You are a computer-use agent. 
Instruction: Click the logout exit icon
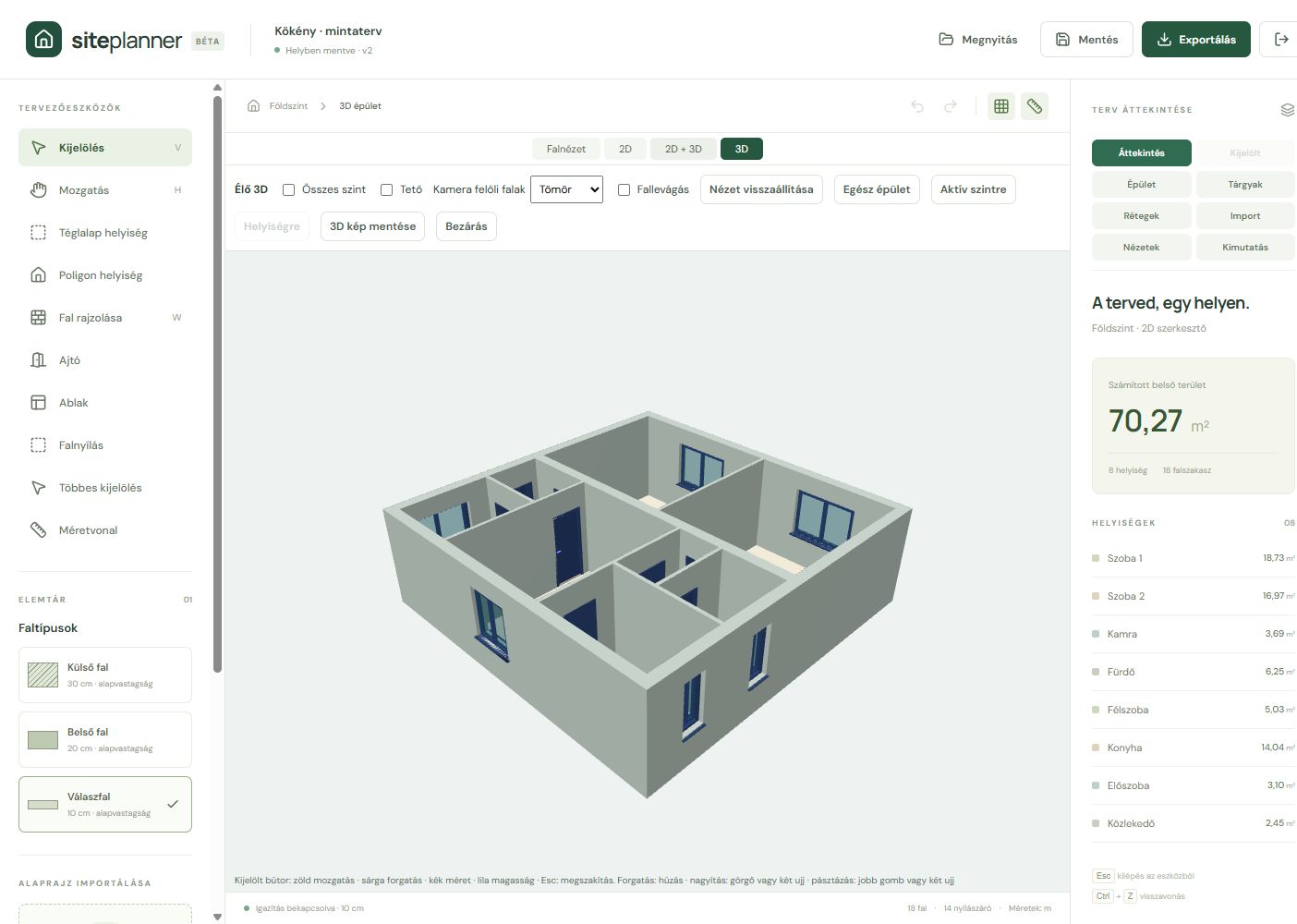point(1281,39)
